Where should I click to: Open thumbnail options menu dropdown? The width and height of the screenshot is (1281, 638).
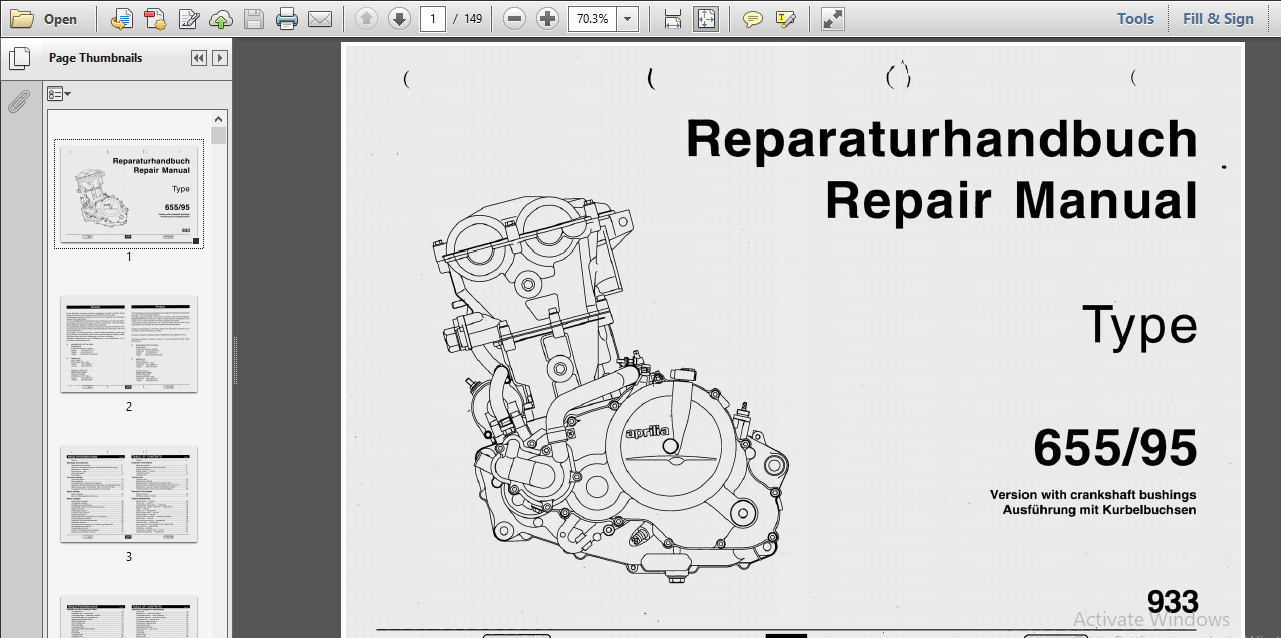59,94
